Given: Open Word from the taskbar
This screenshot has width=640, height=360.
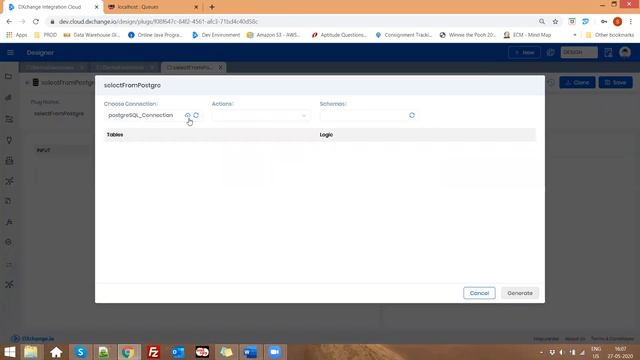Looking at the screenshot, I should pyautogui.click(x=250, y=352).
